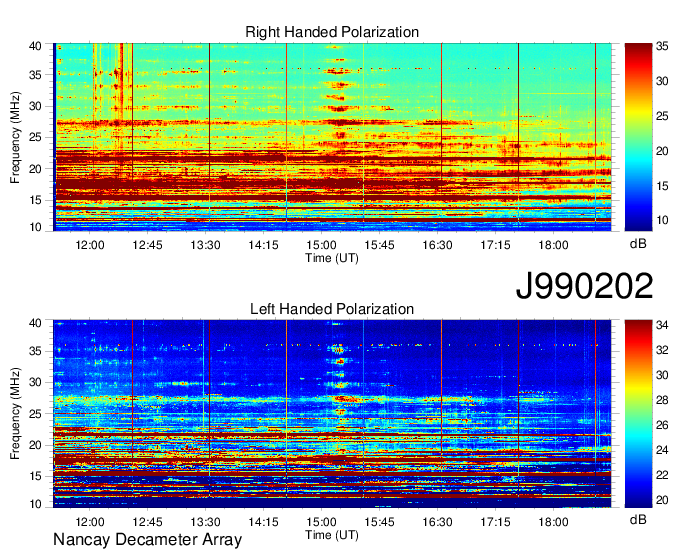Click the 17:15 tick on the Right Handed time axis
Viewport: 680px width, 552px height.
point(495,245)
